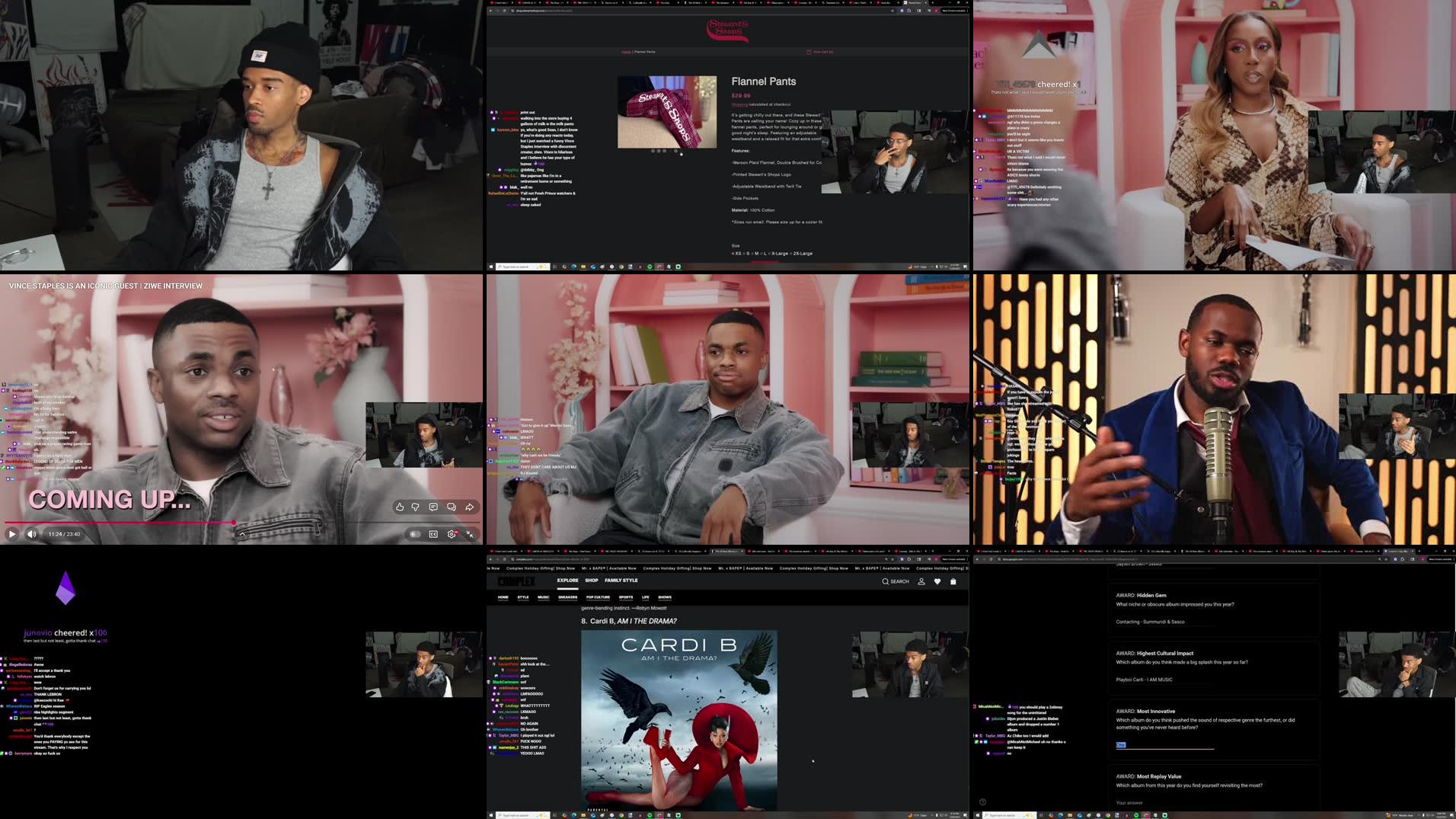Open the SHOP menu on Complex
This screenshot has height=819, width=1456.
click(x=592, y=581)
